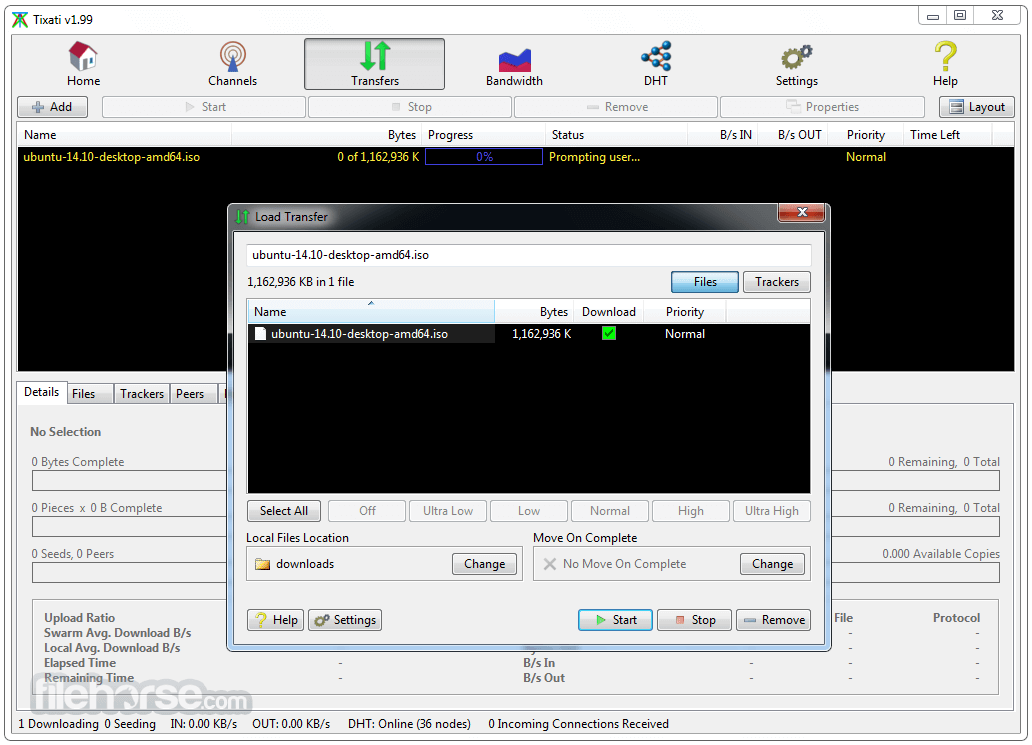
Task: Click the 0% progress bar of ubuntu transfer
Action: pyautogui.click(x=484, y=157)
